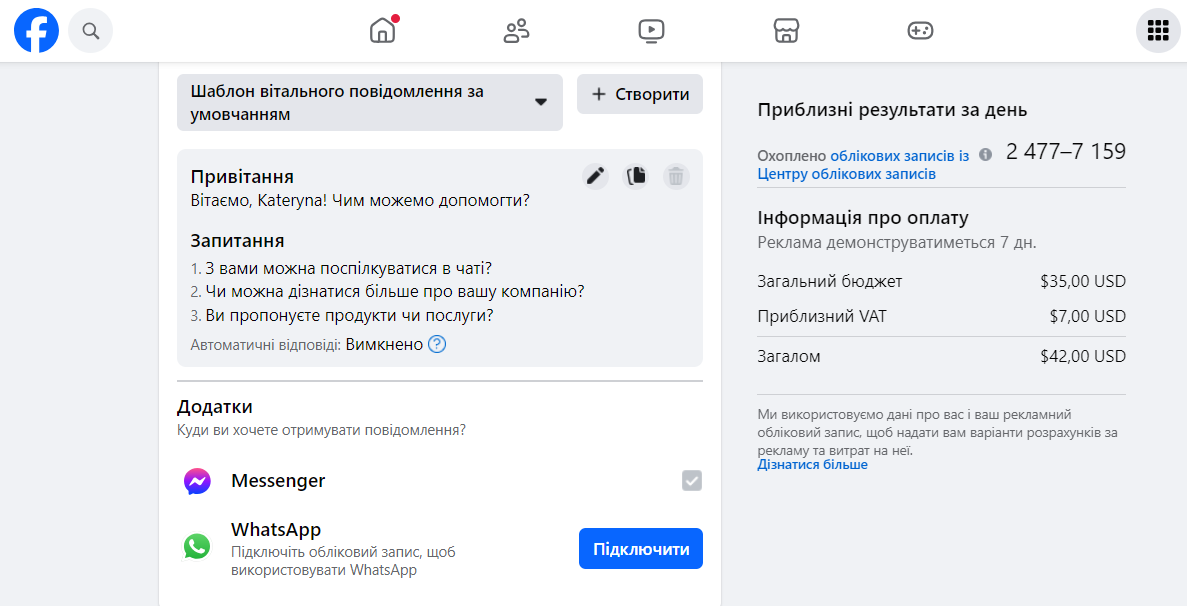Click the Створити button to make a new template
This screenshot has height=606, width=1187.
click(x=639, y=93)
